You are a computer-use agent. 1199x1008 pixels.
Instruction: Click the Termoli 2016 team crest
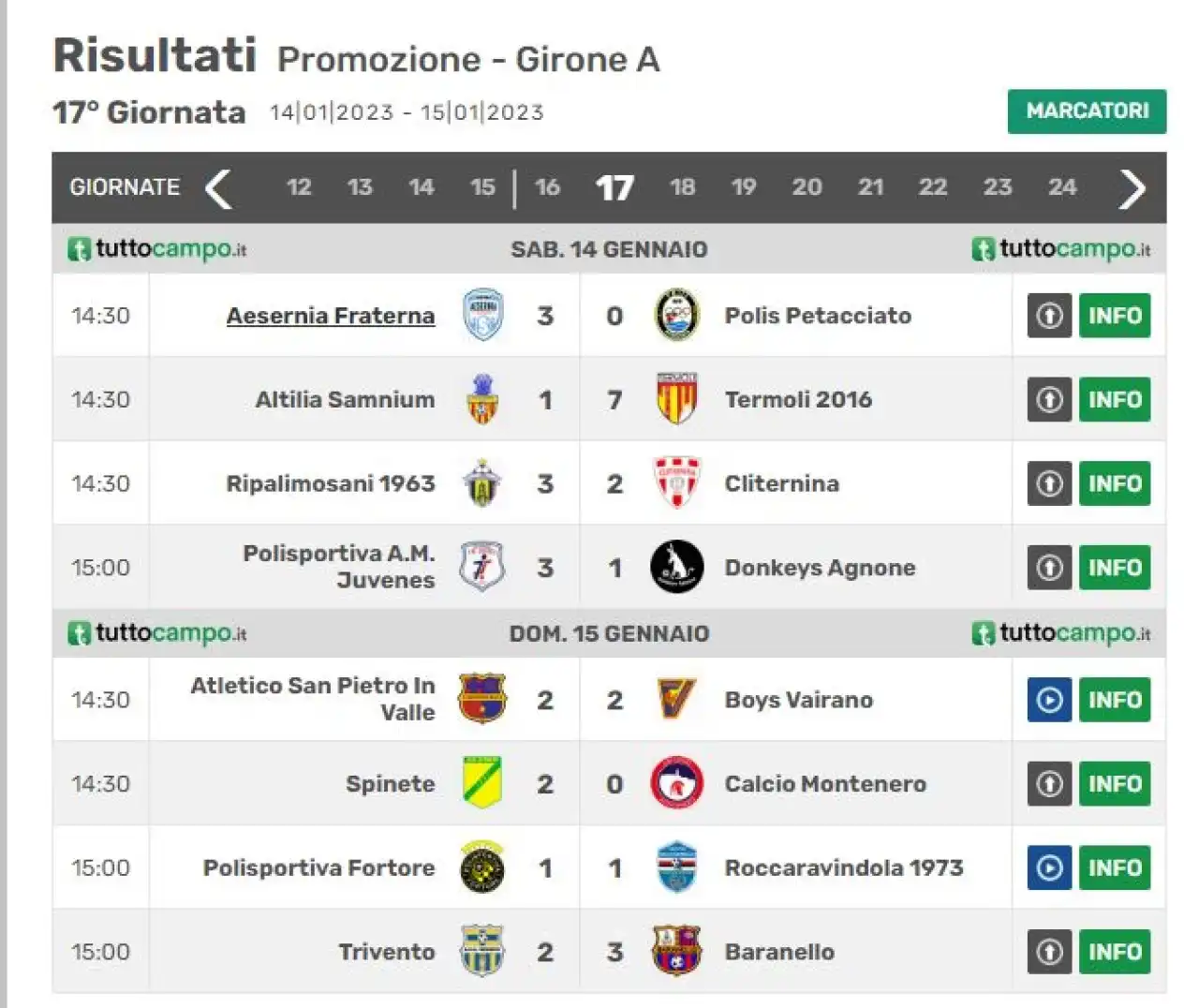tap(675, 398)
